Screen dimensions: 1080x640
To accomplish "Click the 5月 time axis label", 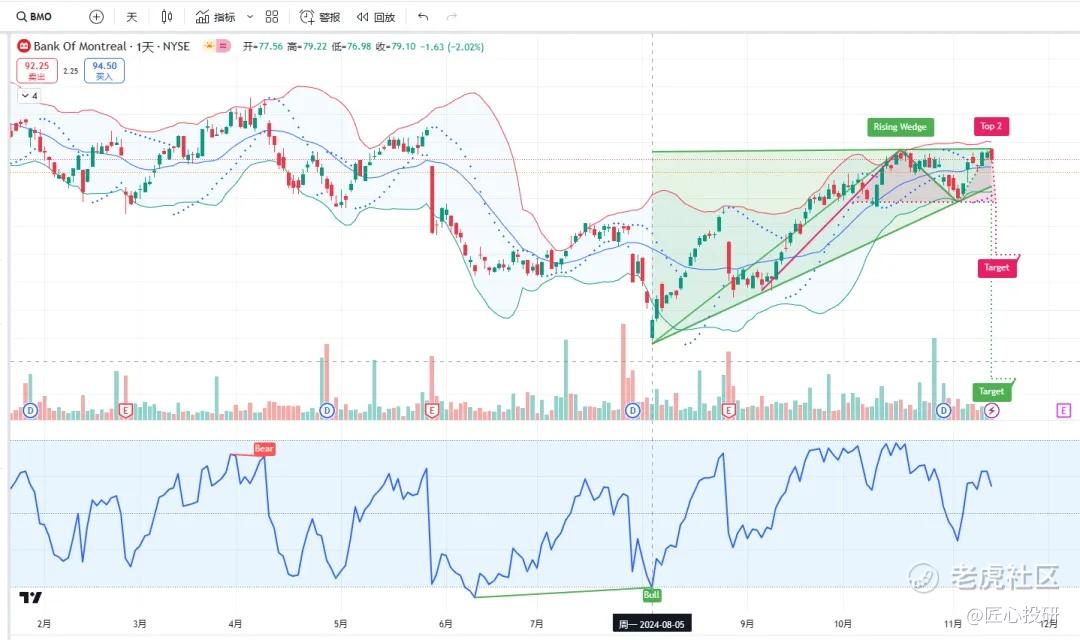I will [340, 623].
